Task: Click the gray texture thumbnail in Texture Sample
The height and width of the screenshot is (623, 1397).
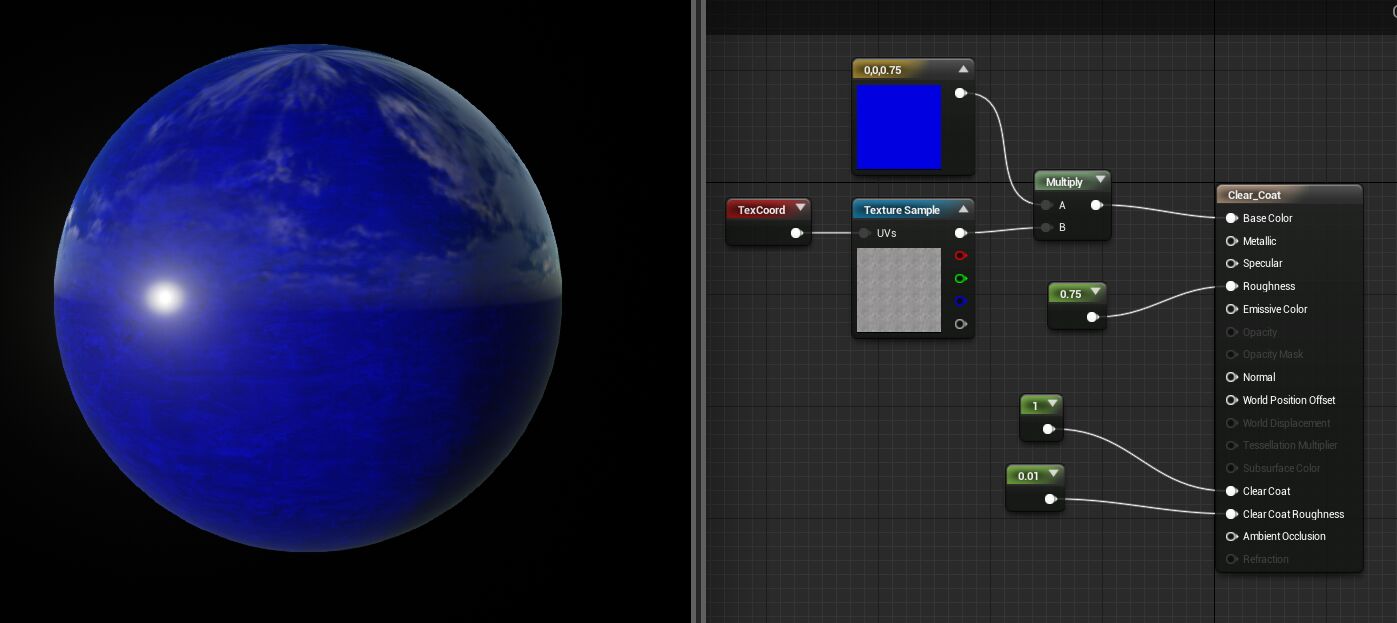Action: [x=899, y=290]
